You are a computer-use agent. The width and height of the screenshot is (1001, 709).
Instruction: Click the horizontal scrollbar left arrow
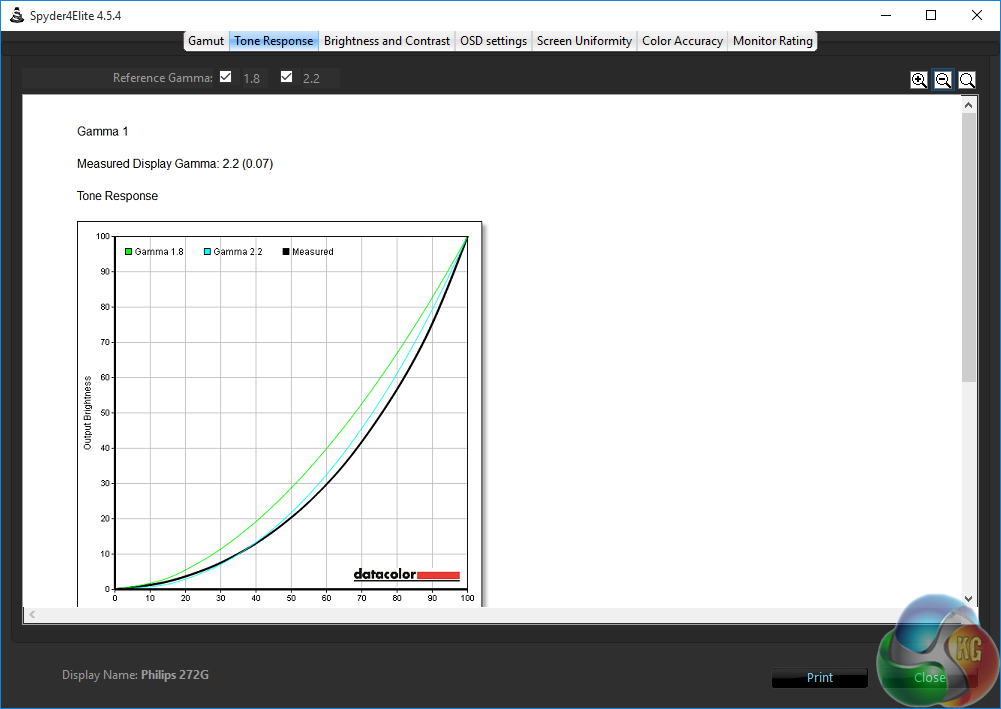click(32, 615)
